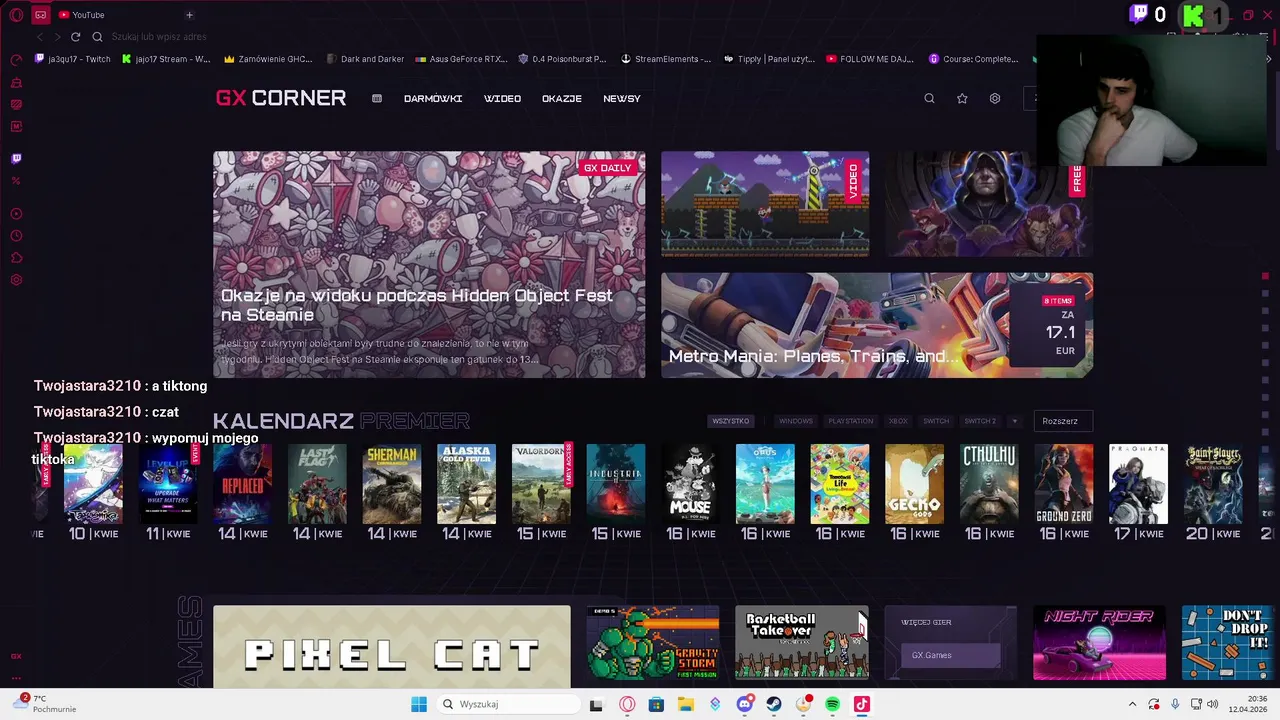Screen dimensions: 1280x720
Task: Open the OKAZJE menu item
Action: (x=562, y=99)
